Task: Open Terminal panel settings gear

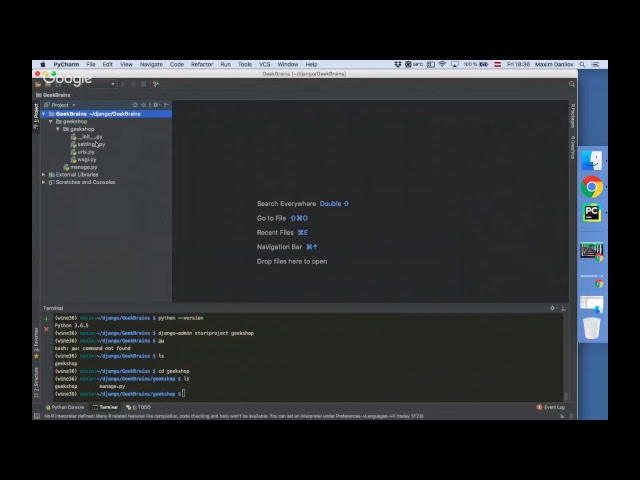Action: tap(553, 308)
